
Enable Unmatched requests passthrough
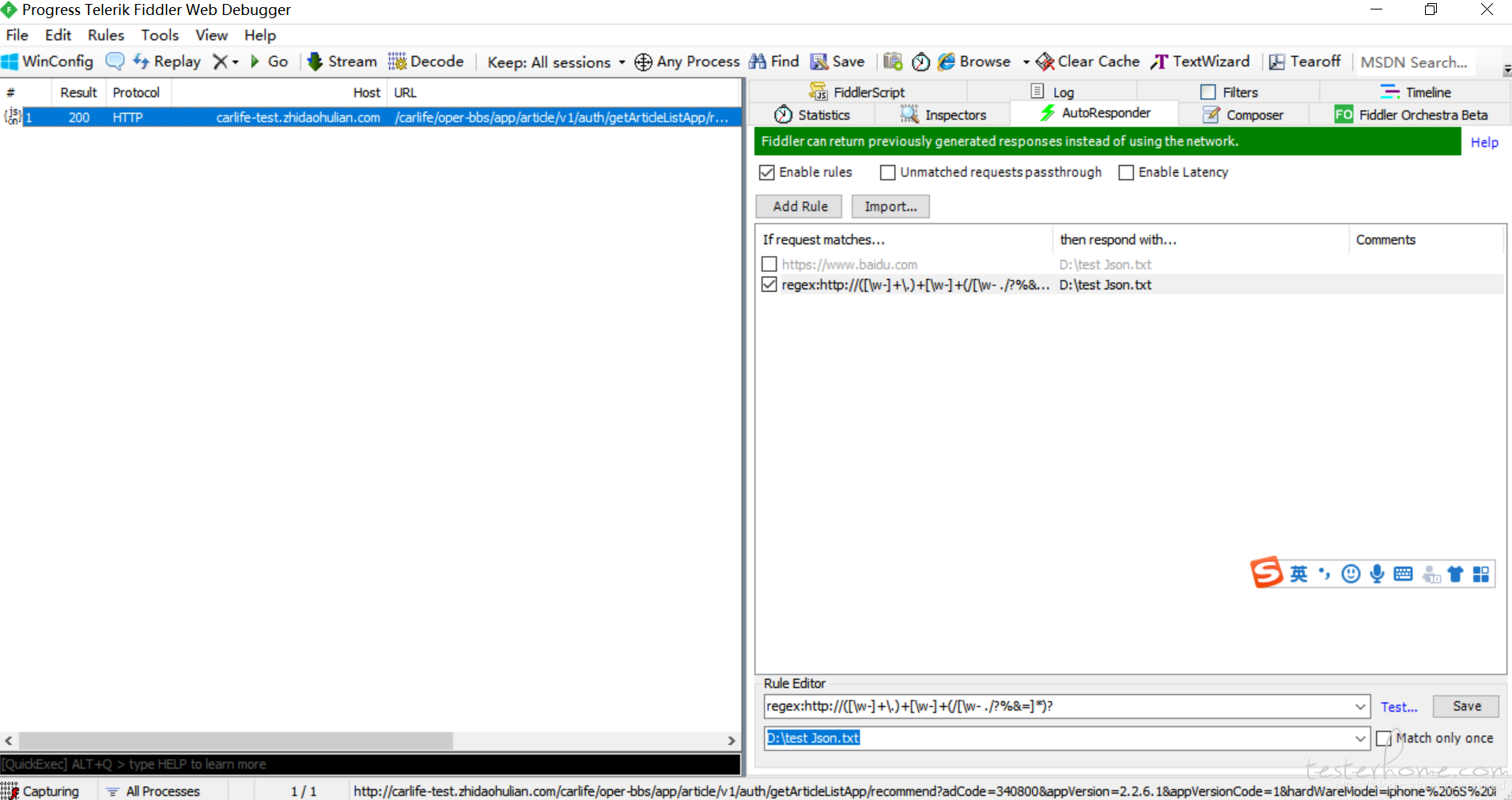[x=887, y=172]
